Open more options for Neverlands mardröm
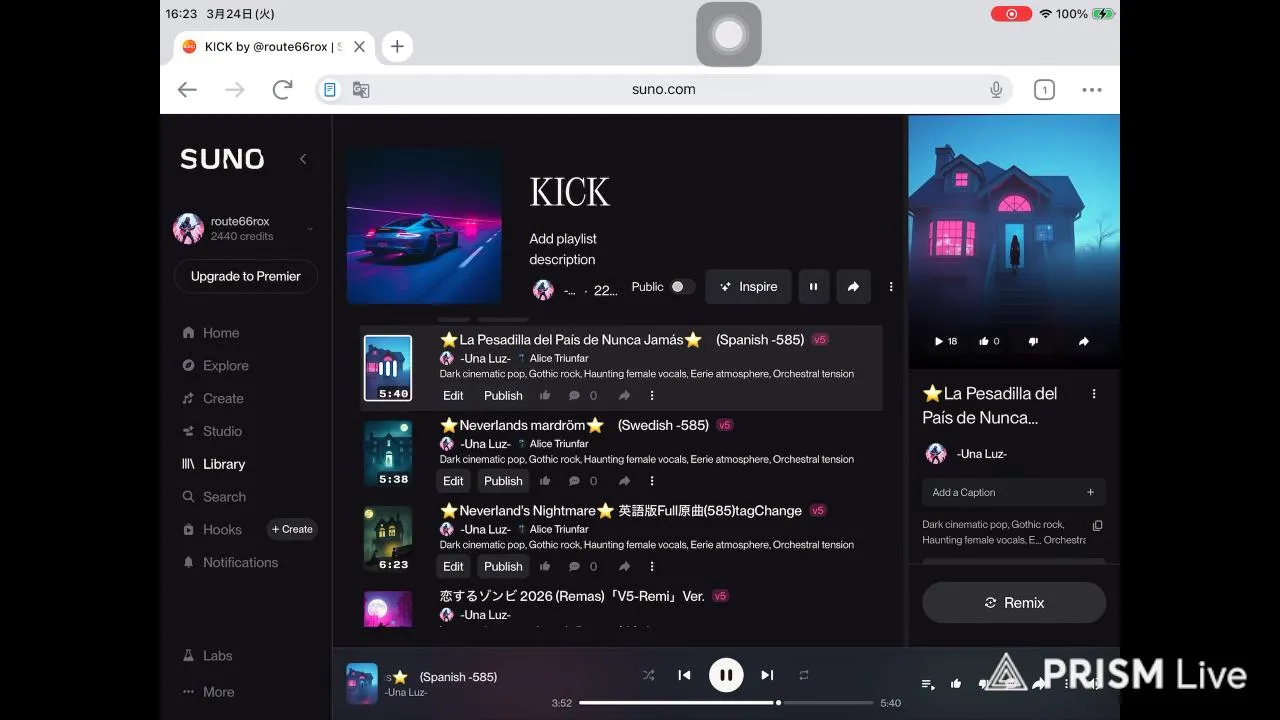 (652, 481)
